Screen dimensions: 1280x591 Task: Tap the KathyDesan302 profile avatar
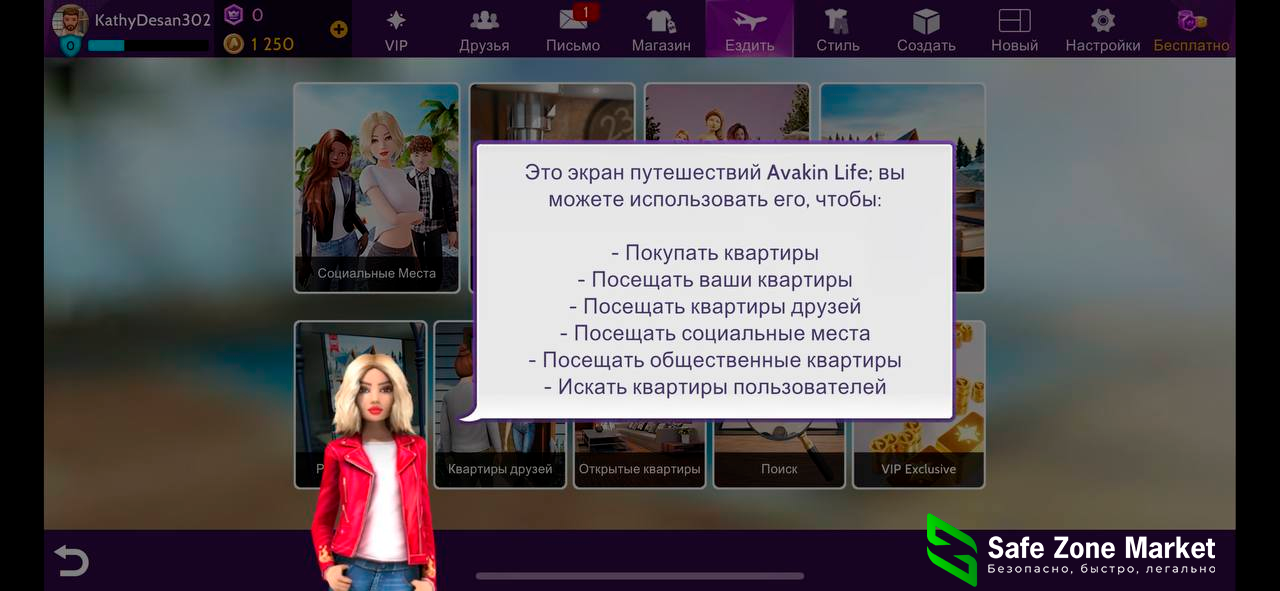[70, 22]
